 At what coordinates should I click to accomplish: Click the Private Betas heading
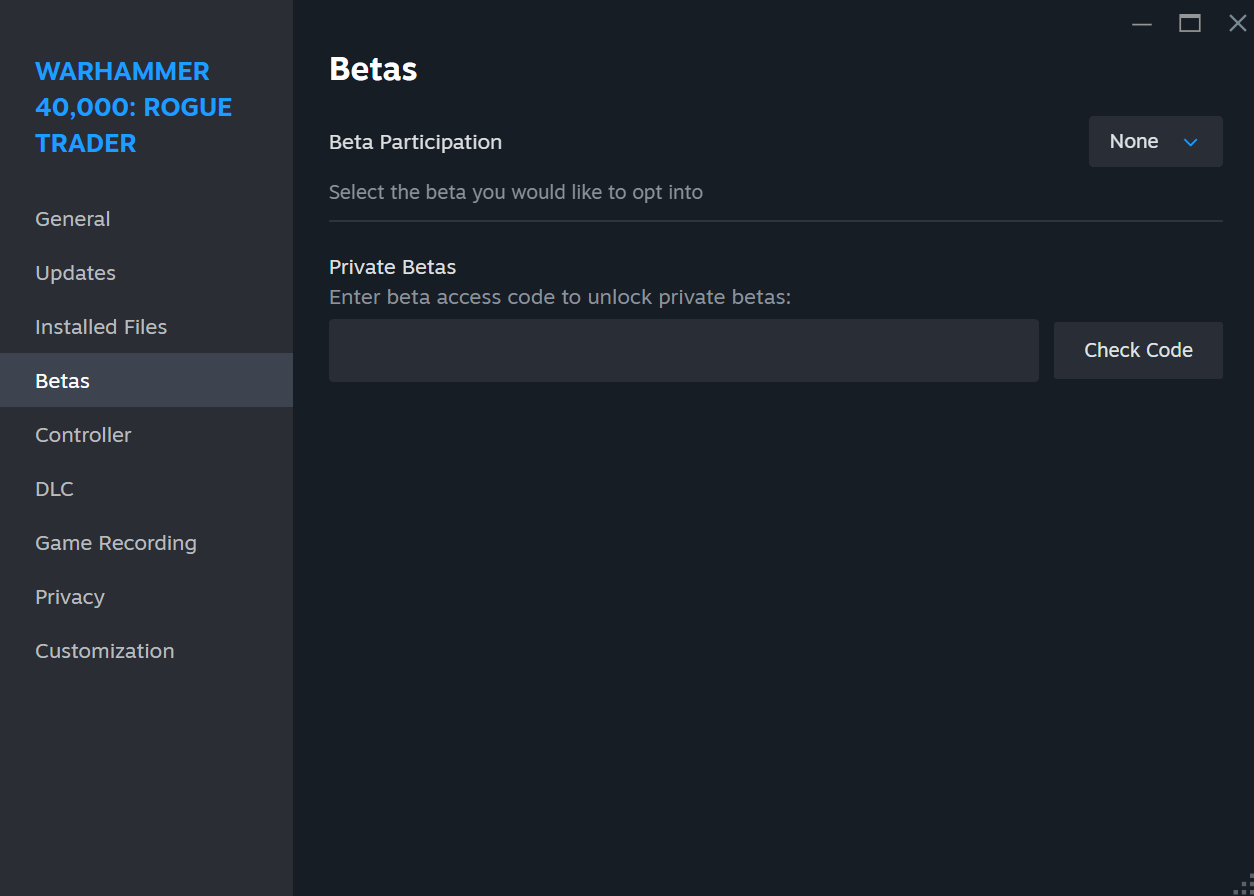coord(393,267)
